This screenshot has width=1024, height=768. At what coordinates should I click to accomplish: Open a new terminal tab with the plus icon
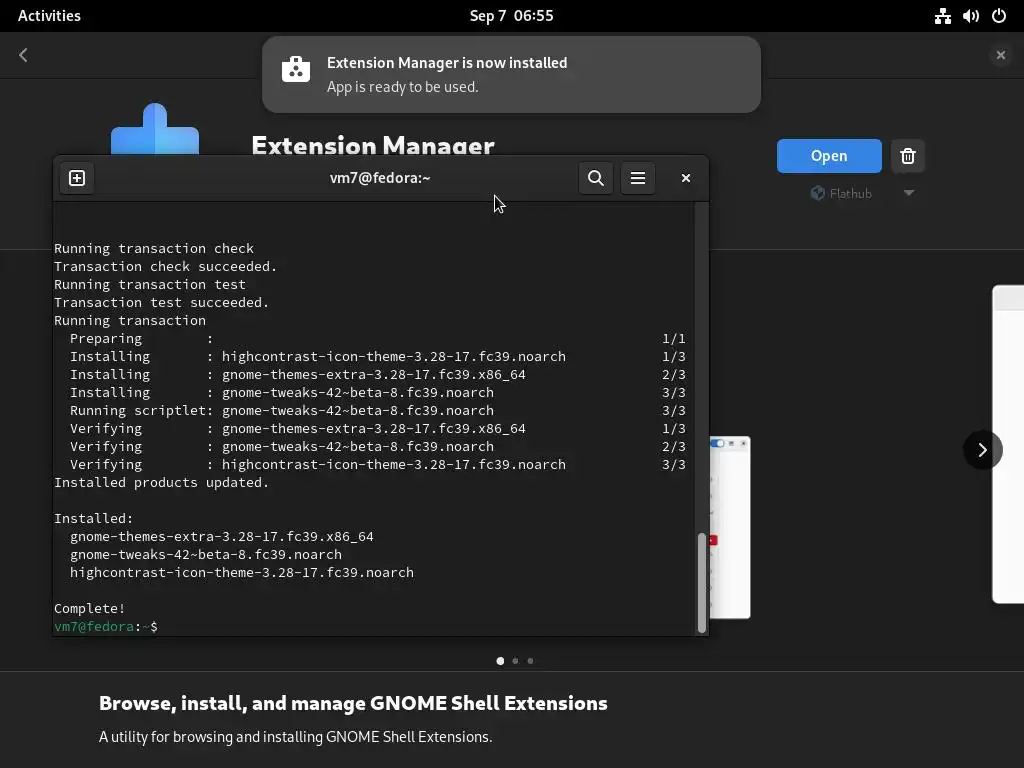(77, 178)
